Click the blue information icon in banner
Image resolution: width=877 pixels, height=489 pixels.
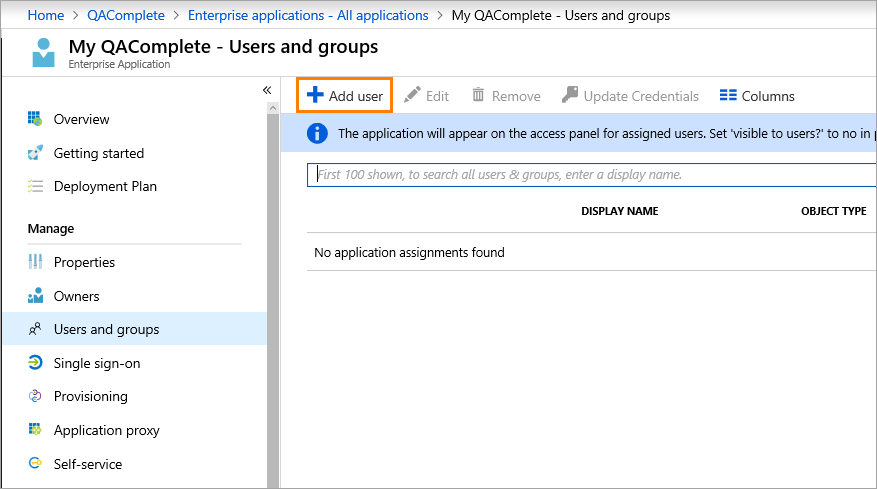(316, 133)
